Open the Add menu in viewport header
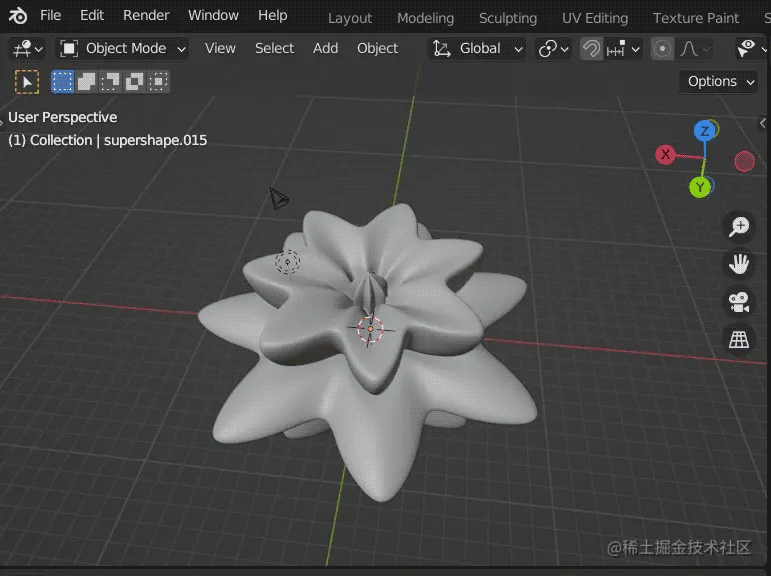Screen dimensions: 771x576 click(x=326, y=49)
